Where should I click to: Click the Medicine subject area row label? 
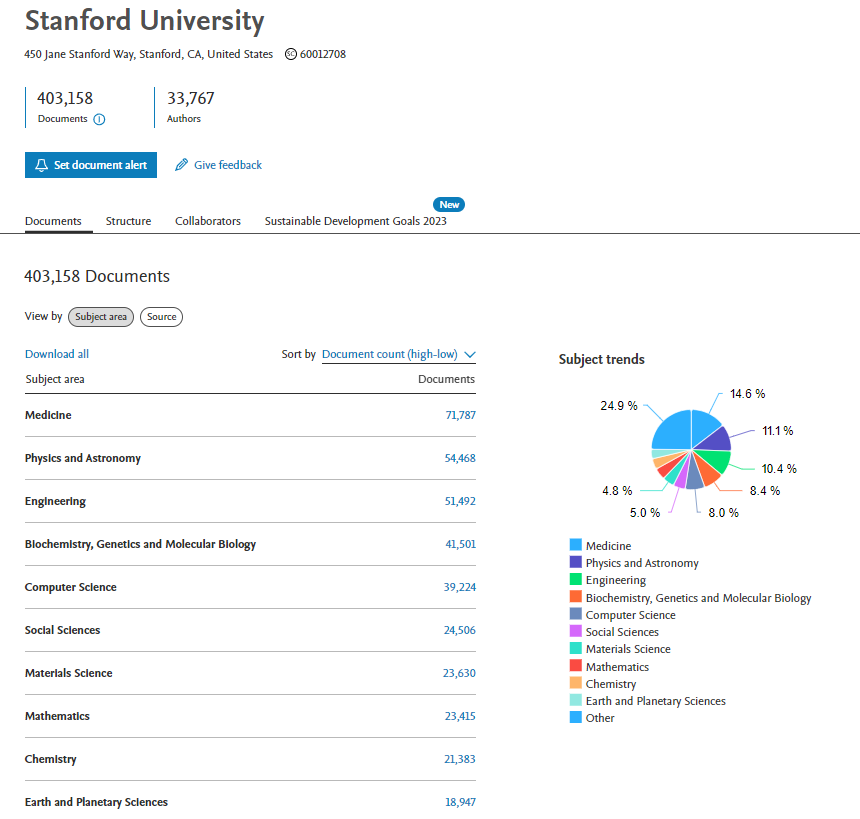click(x=48, y=415)
